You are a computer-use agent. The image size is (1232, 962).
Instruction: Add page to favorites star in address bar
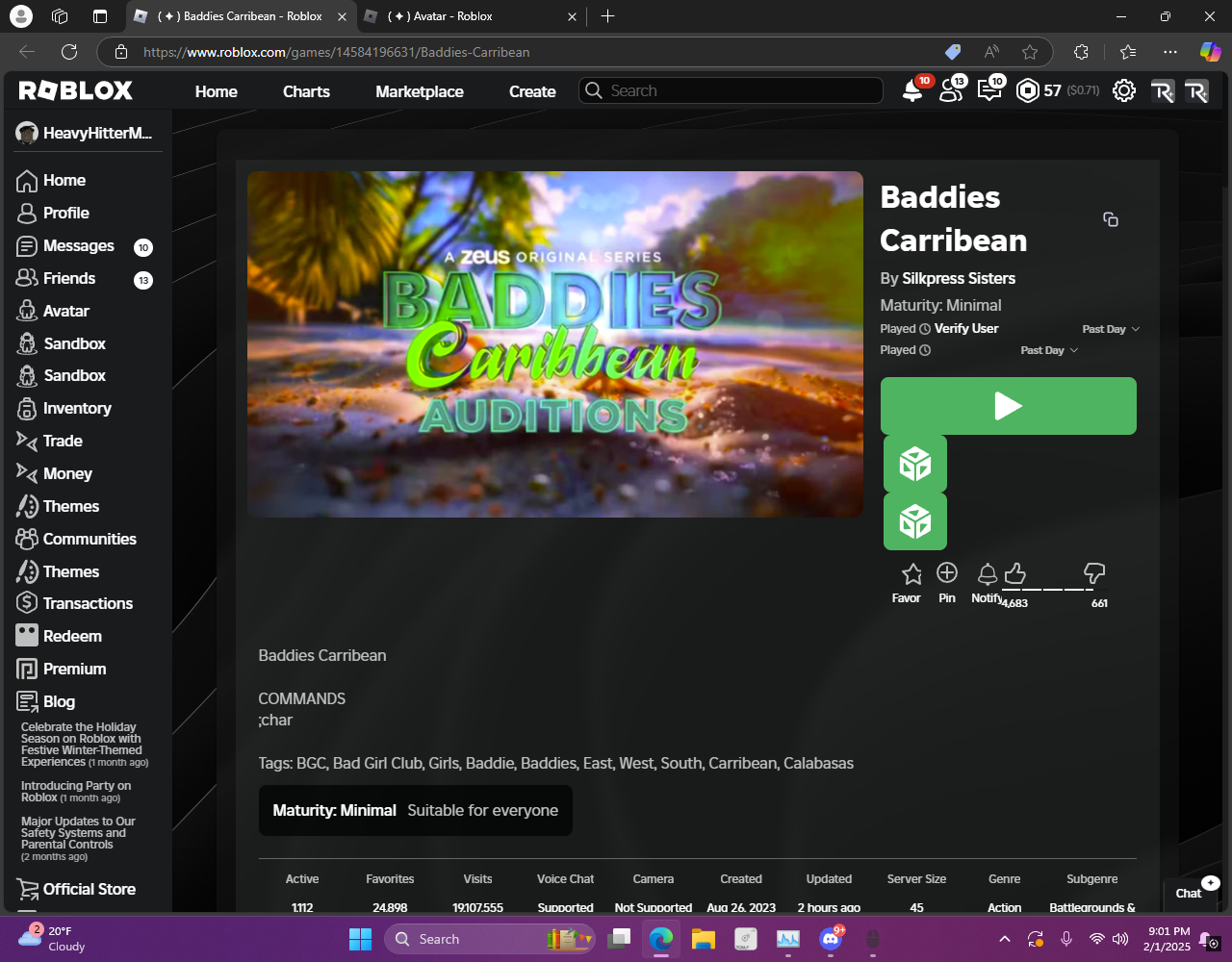click(x=1030, y=52)
